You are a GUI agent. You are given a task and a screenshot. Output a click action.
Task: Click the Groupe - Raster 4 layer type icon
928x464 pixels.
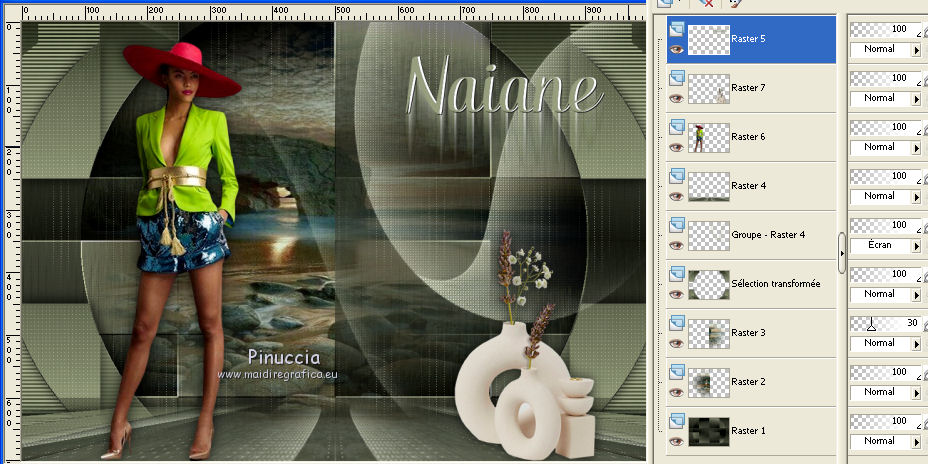click(678, 225)
